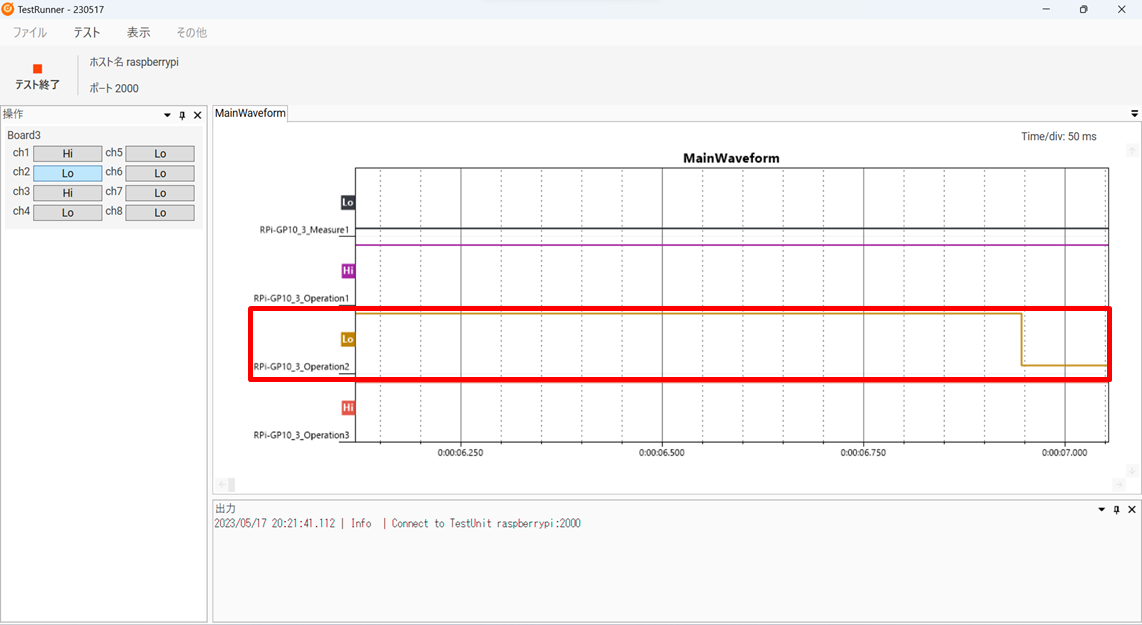
Task: Open the 操作 panel options dropdown arrow
Action: (x=167, y=115)
